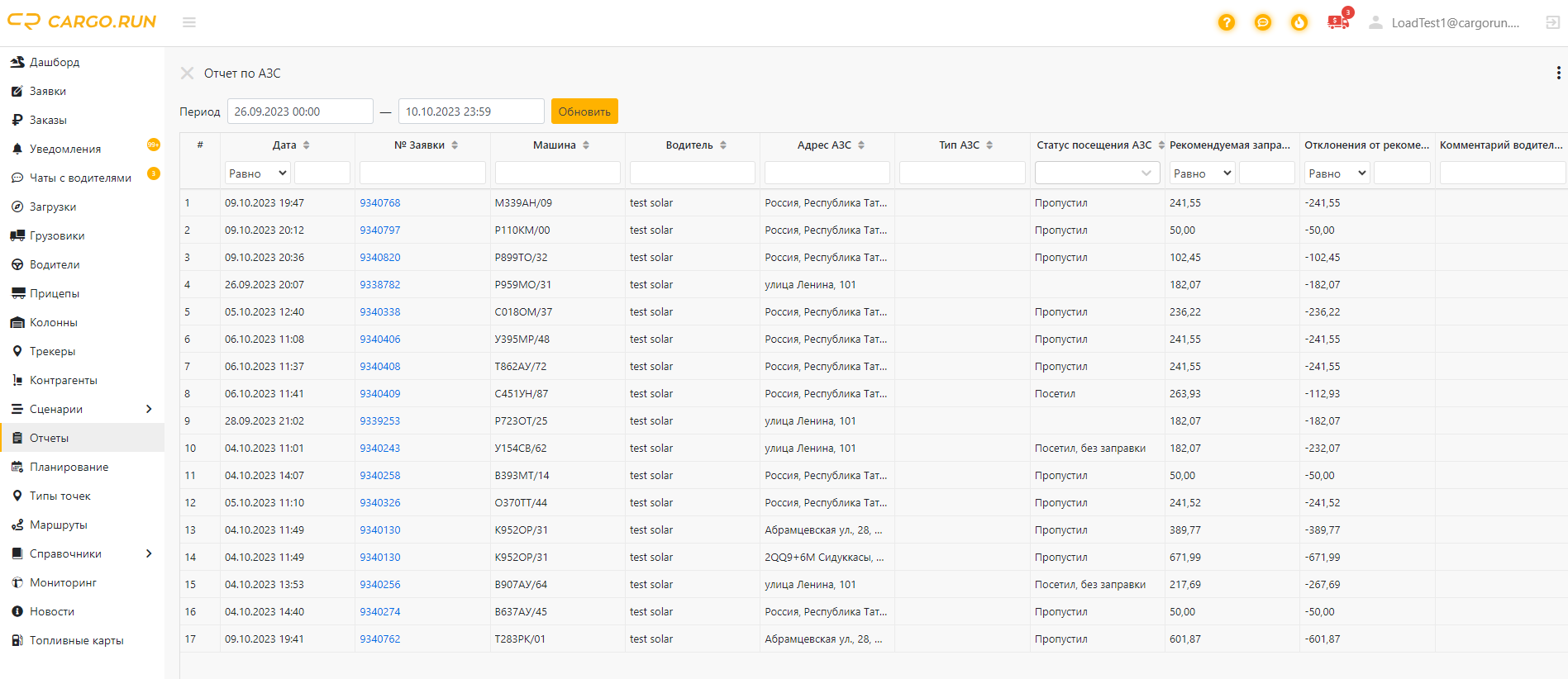Click the Машина column filter field

pyautogui.click(x=557, y=173)
